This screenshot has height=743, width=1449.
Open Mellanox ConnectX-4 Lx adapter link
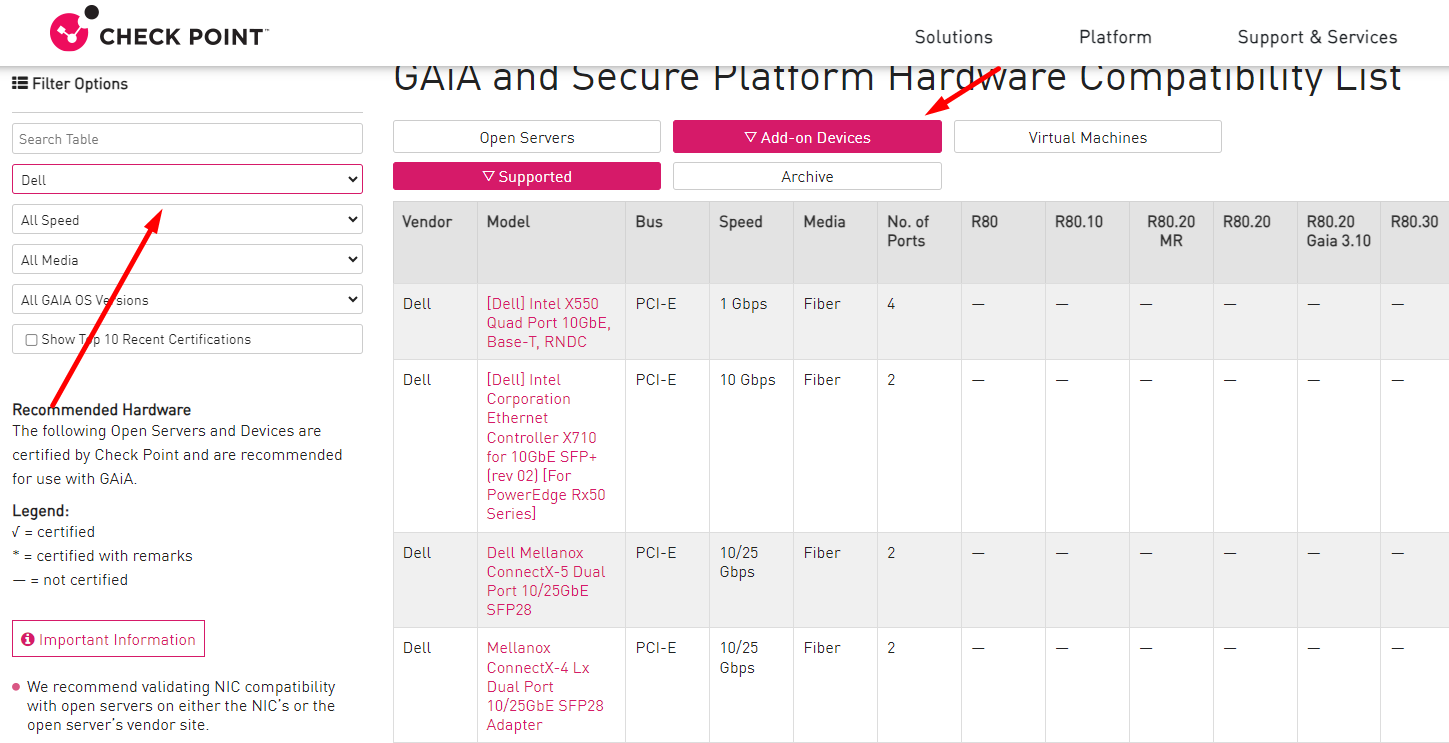coord(545,686)
